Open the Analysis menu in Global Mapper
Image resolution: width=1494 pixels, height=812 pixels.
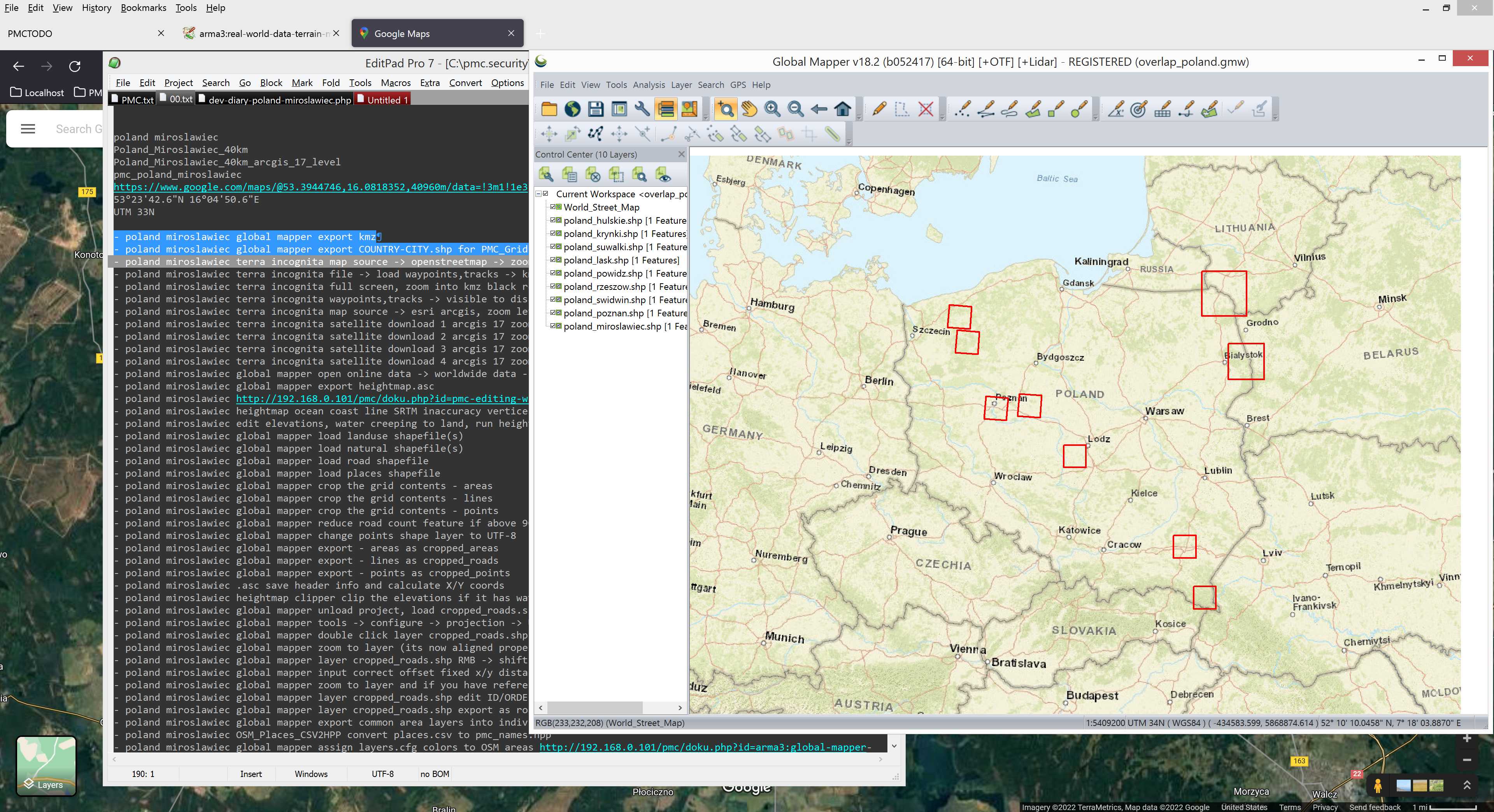pos(649,85)
